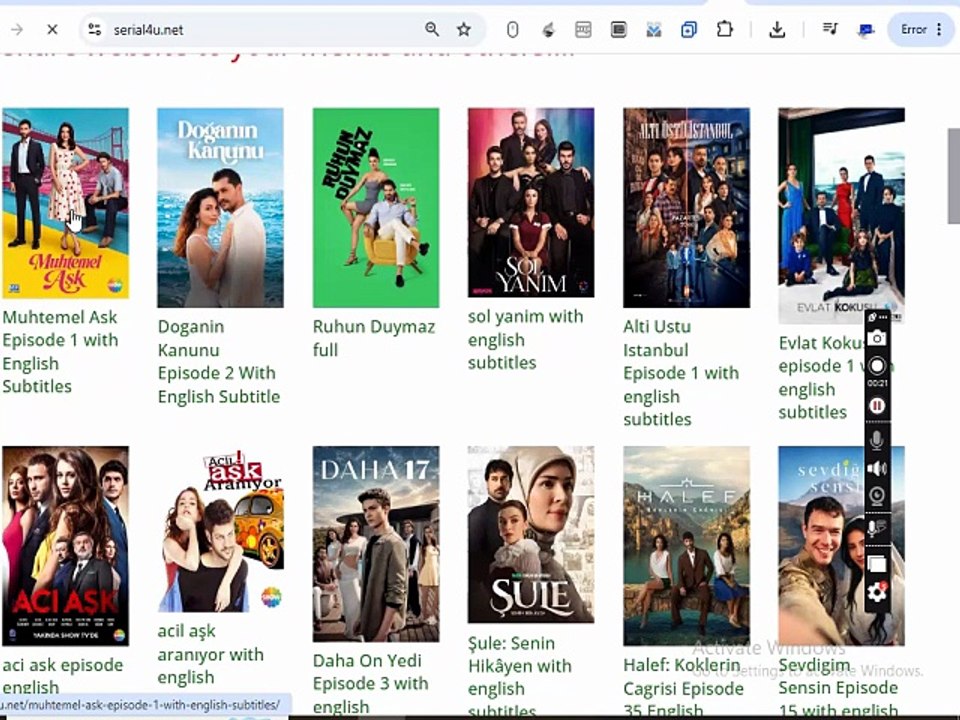960x720 pixels.
Task: Open media control playlist icon
Action: point(830,29)
